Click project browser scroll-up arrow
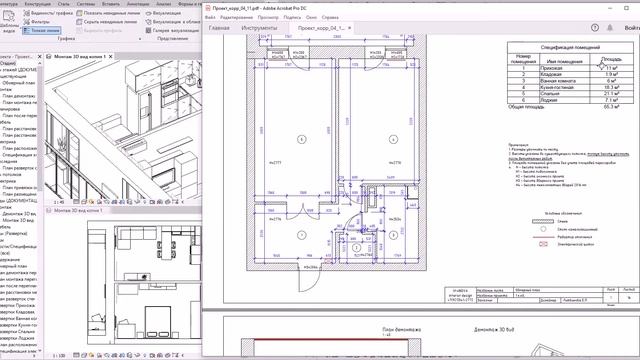Image resolution: width=640 pixels, height=360 pixels. pos(40,63)
